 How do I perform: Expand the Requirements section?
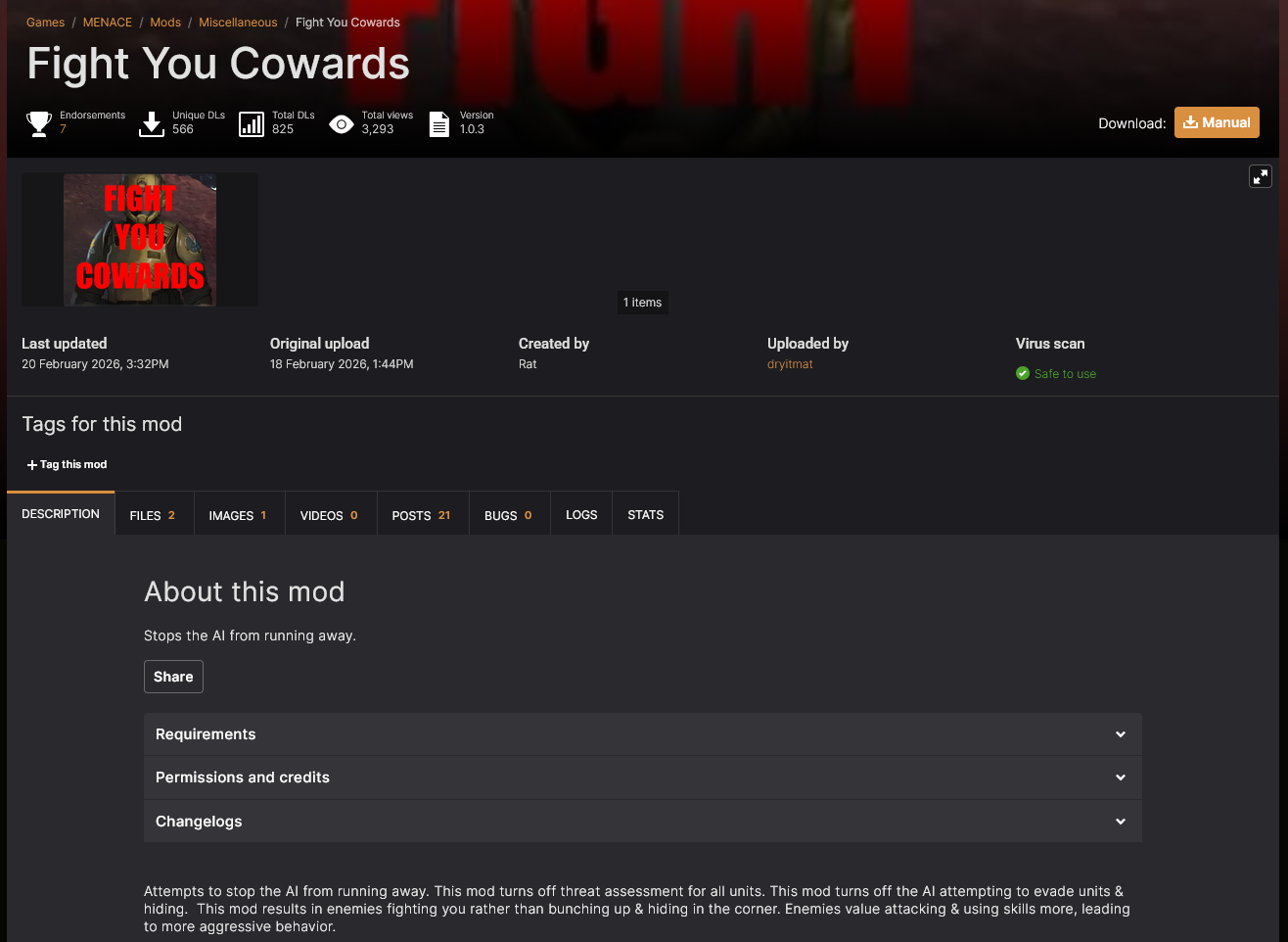click(643, 734)
